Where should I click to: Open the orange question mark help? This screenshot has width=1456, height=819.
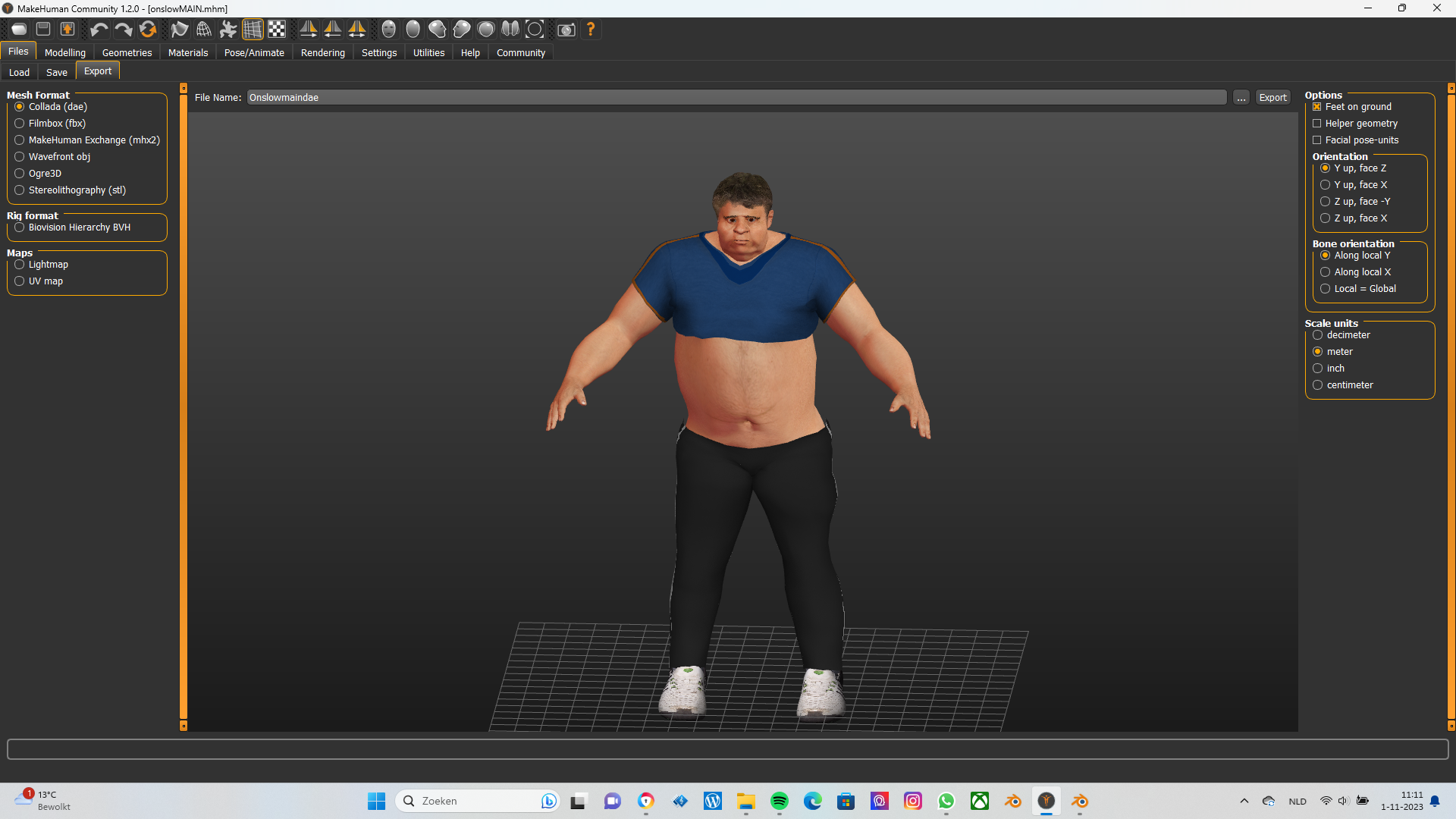click(591, 30)
